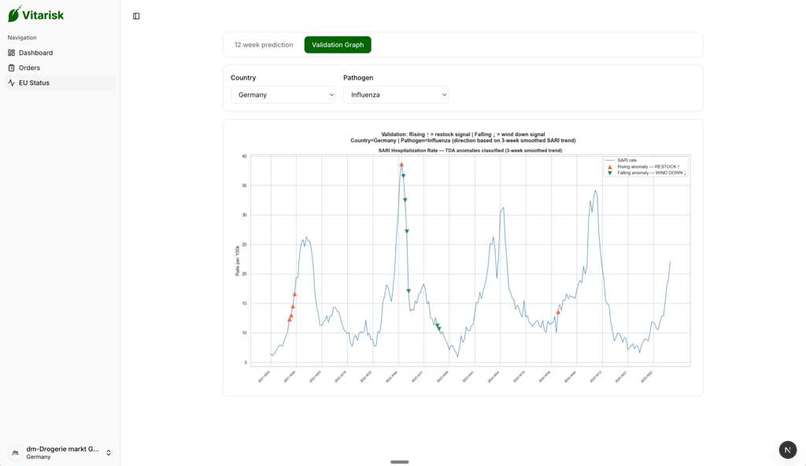Click the Rising anomaly RESTOCK legend entry

click(645, 167)
